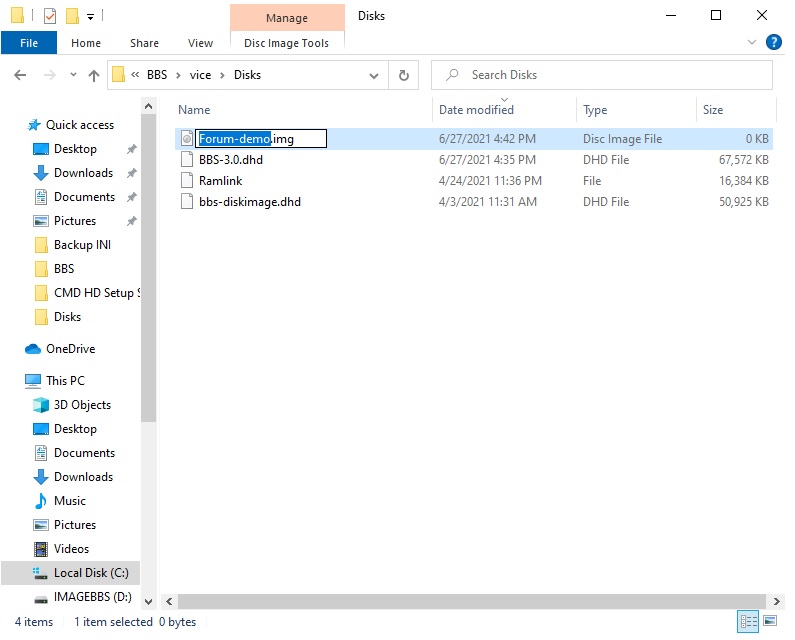Open the pinned Downloads under Quick access
This screenshot has width=795, height=640.
[x=83, y=173]
